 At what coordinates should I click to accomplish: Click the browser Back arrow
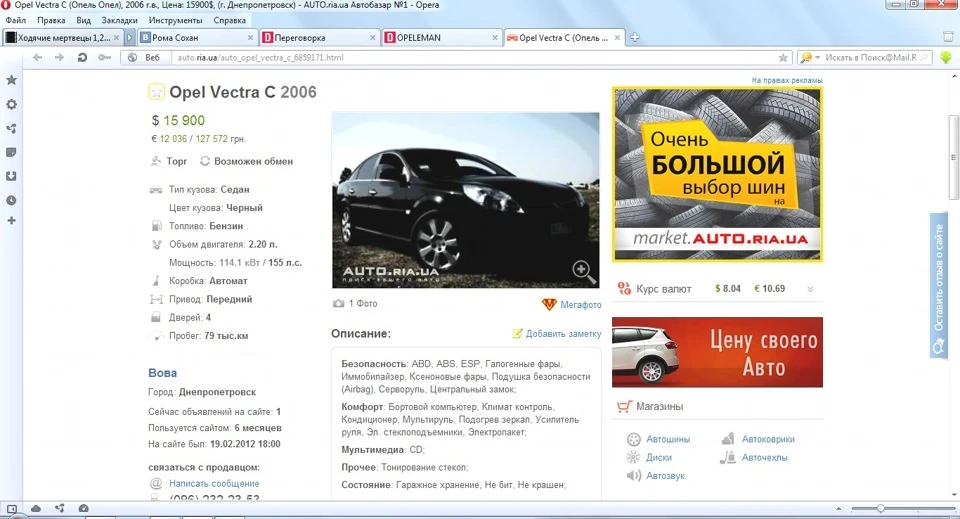pos(37,58)
